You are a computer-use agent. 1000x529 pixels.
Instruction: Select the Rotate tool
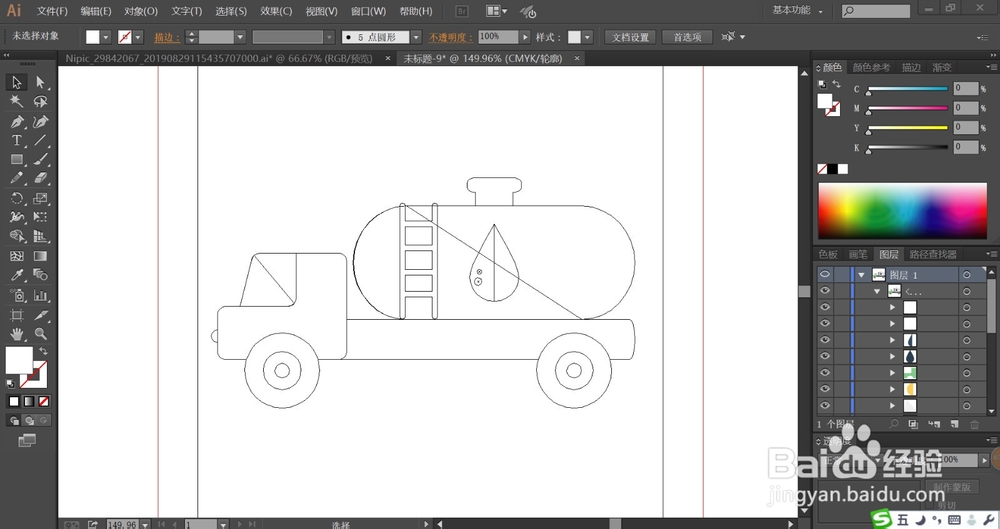pyautogui.click(x=17, y=198)
